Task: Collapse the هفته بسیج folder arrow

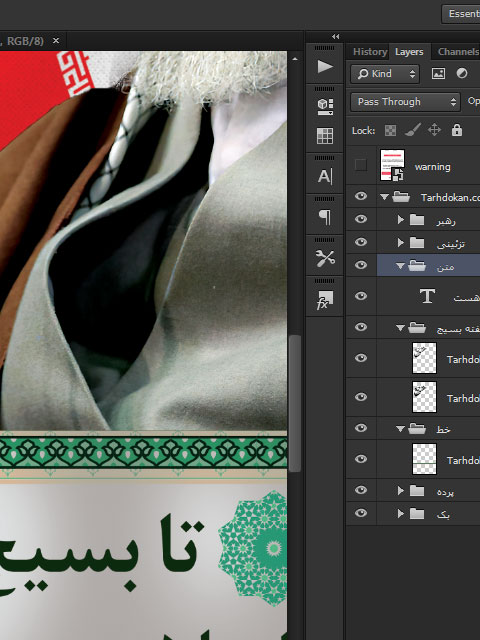Action: click(x=400, y=328)
